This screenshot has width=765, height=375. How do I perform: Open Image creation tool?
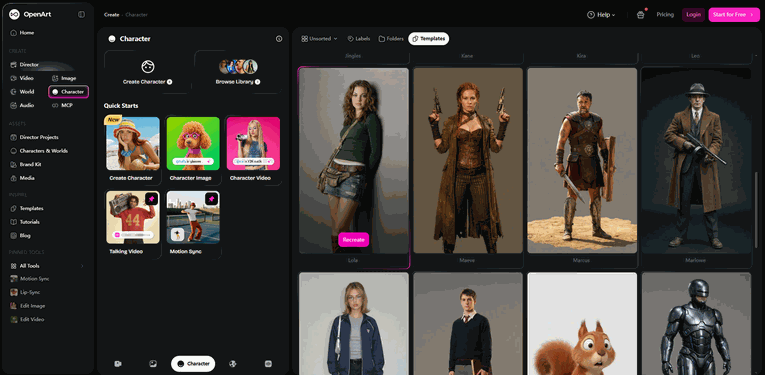tap(64, 78)
